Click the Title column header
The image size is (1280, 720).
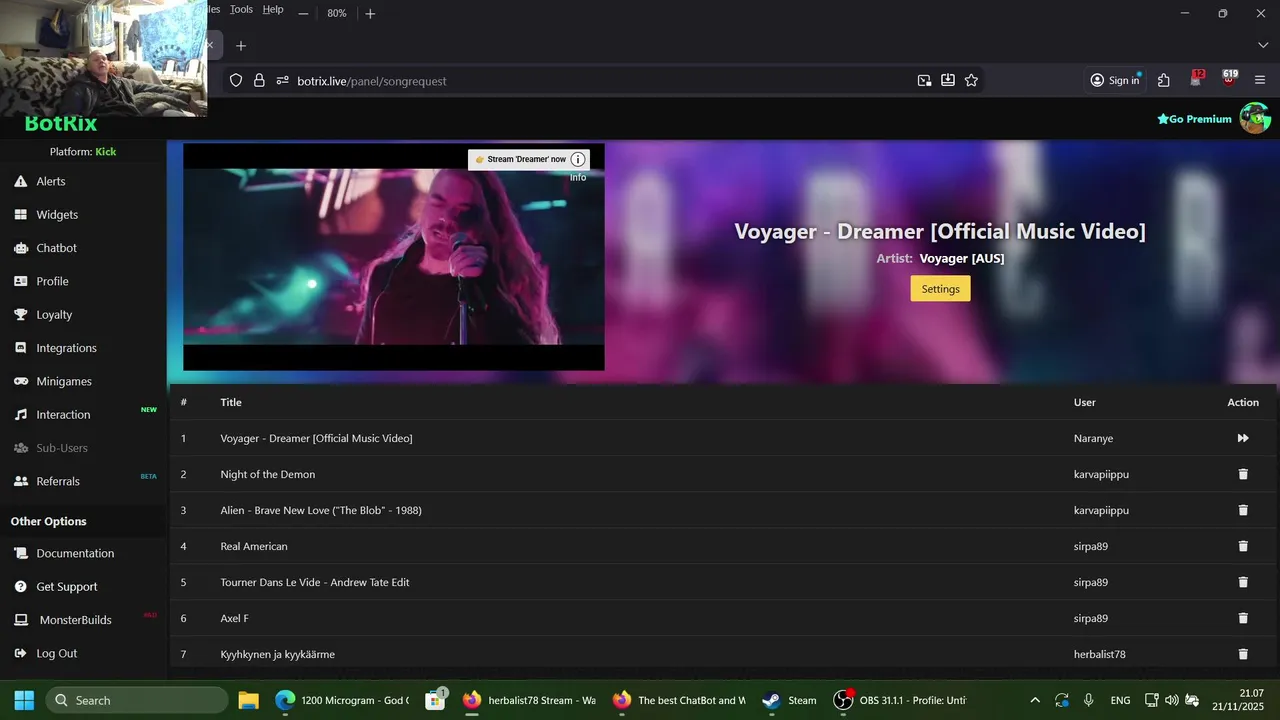click(231, 402)
